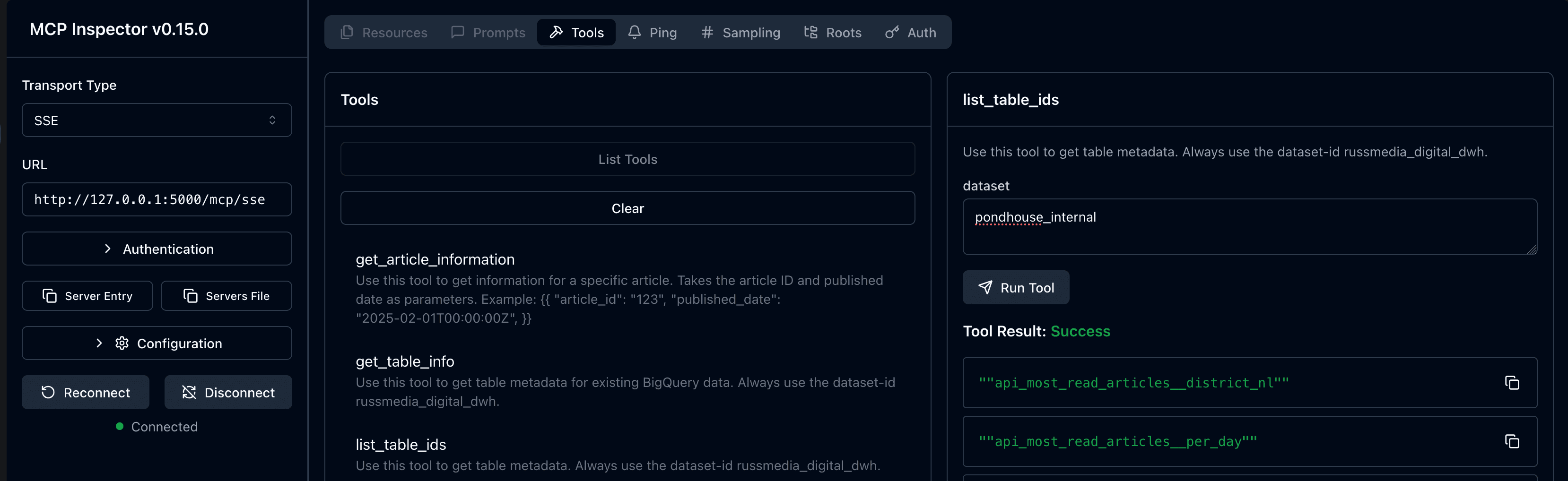The height and width of the screenshot is (481, 1568).
Task: Click the Ping tab bell icon
Action: coord(634,32)
